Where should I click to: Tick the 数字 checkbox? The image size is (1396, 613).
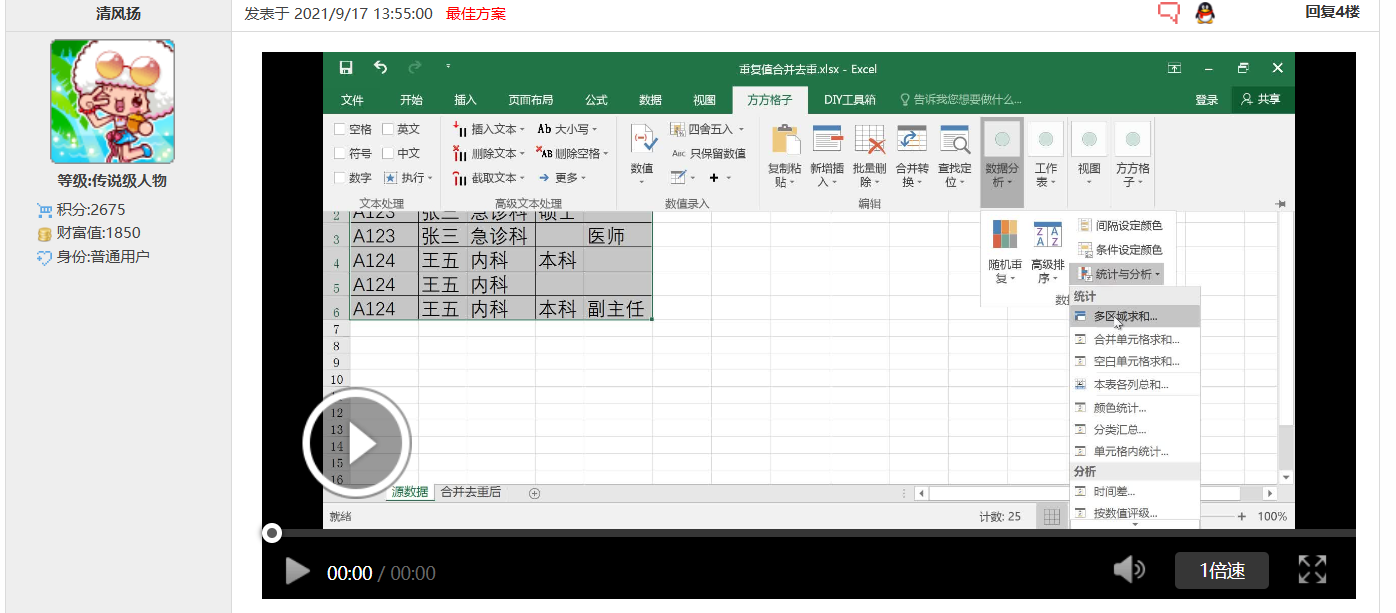pyautogui.click(x=340, y=178)
